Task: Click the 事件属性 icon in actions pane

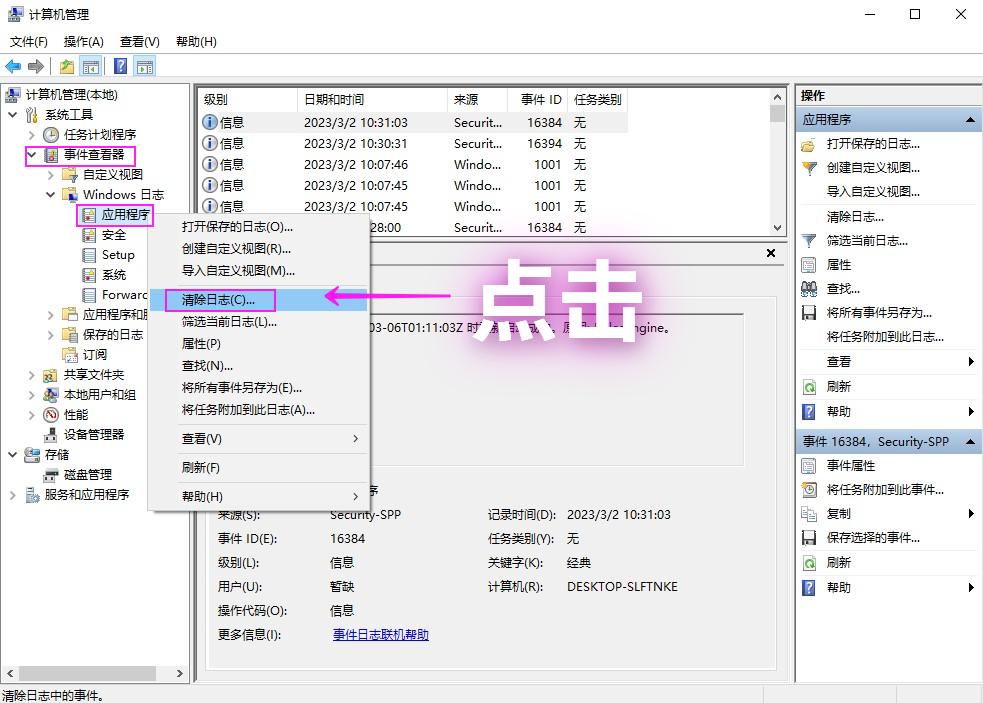Action: (x=809, y=466)
